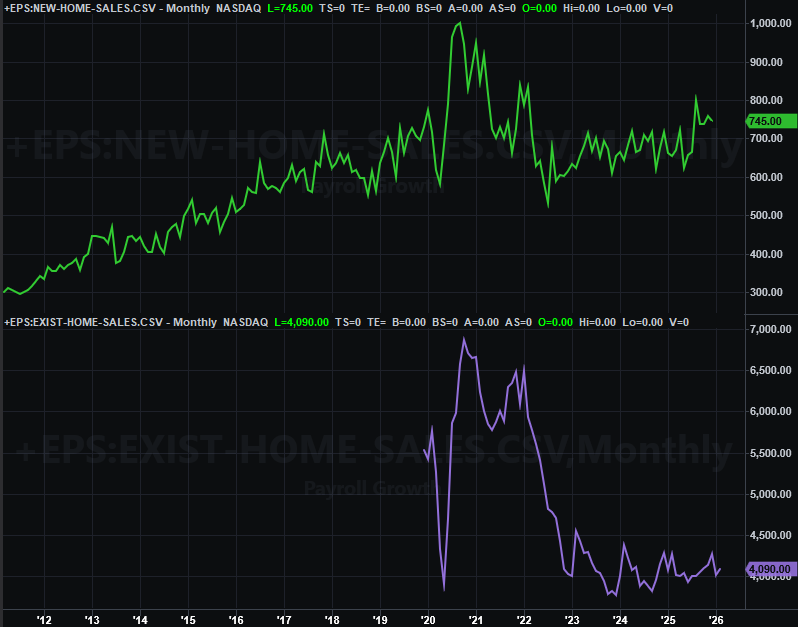798x627 pixels.
Task: Click the 1,000.00 level on upper price axis
Action: (x=770, y=23)
